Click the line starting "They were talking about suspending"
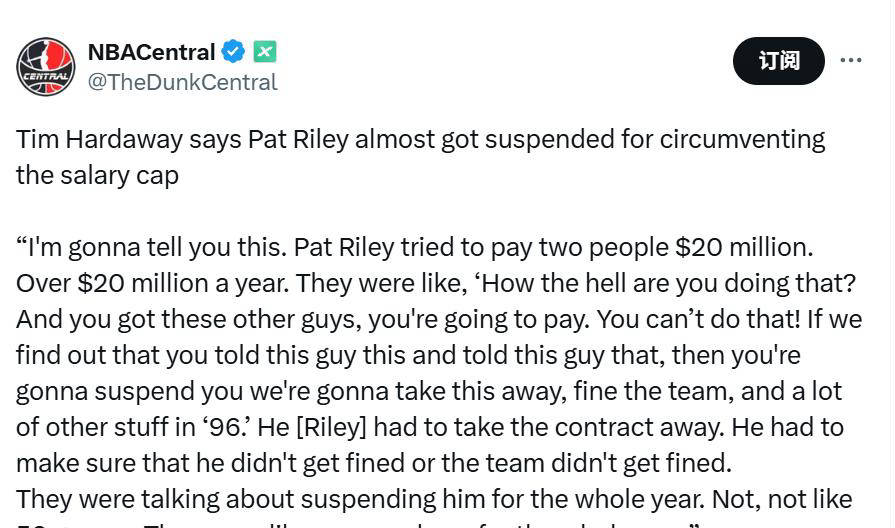The image size is (895, 528). [x=433, y=499]
